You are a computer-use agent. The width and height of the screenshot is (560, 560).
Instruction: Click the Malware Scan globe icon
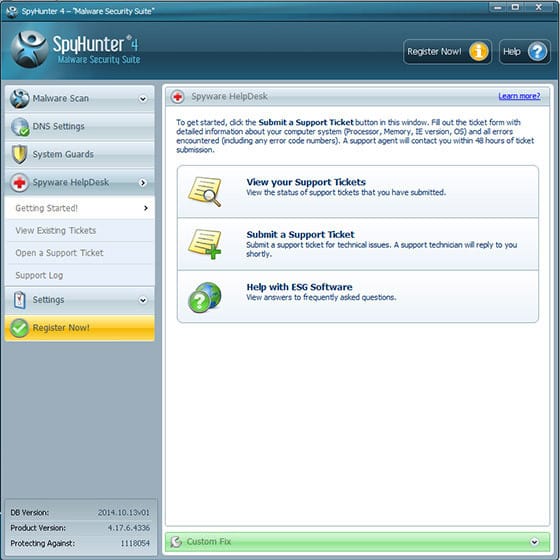click(x=20, y=99)
